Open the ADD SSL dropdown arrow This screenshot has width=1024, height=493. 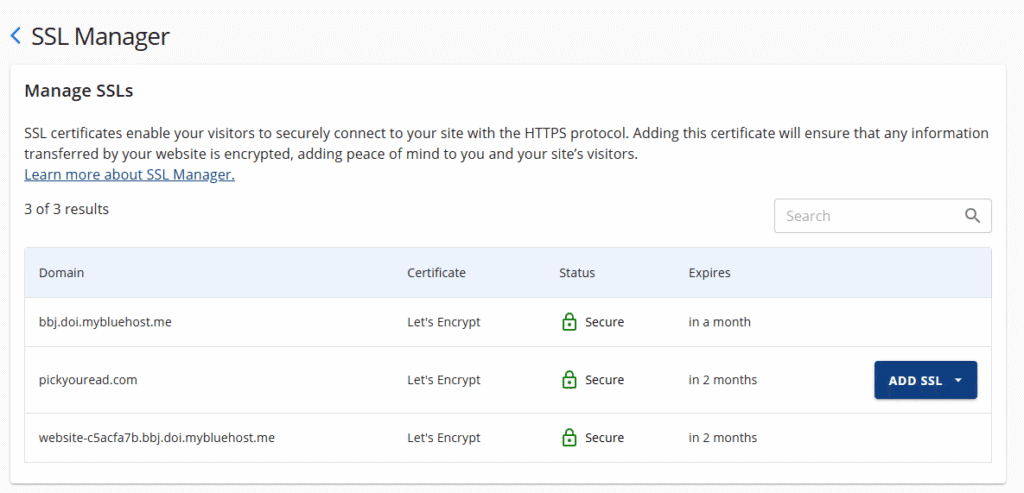coord(958,381)
